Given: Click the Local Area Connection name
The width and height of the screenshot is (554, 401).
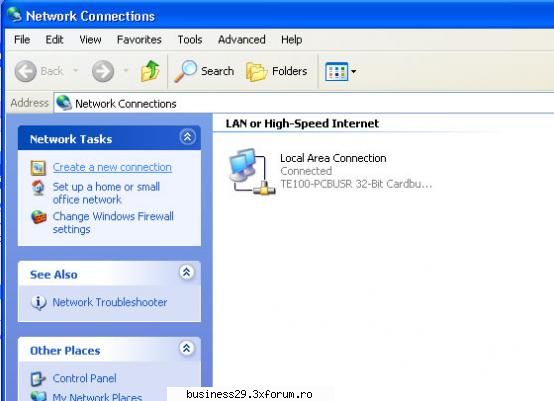Looking at the screenshot, I should coord(333,158).
